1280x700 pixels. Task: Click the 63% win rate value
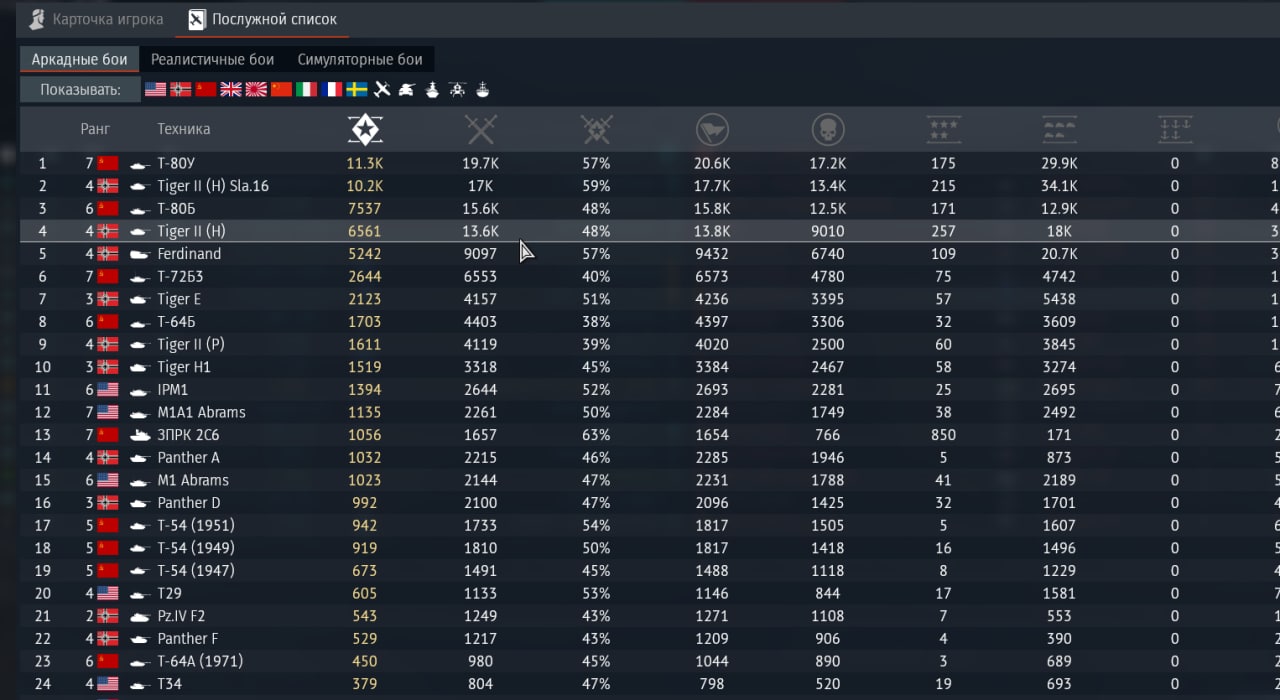point(597,435)
